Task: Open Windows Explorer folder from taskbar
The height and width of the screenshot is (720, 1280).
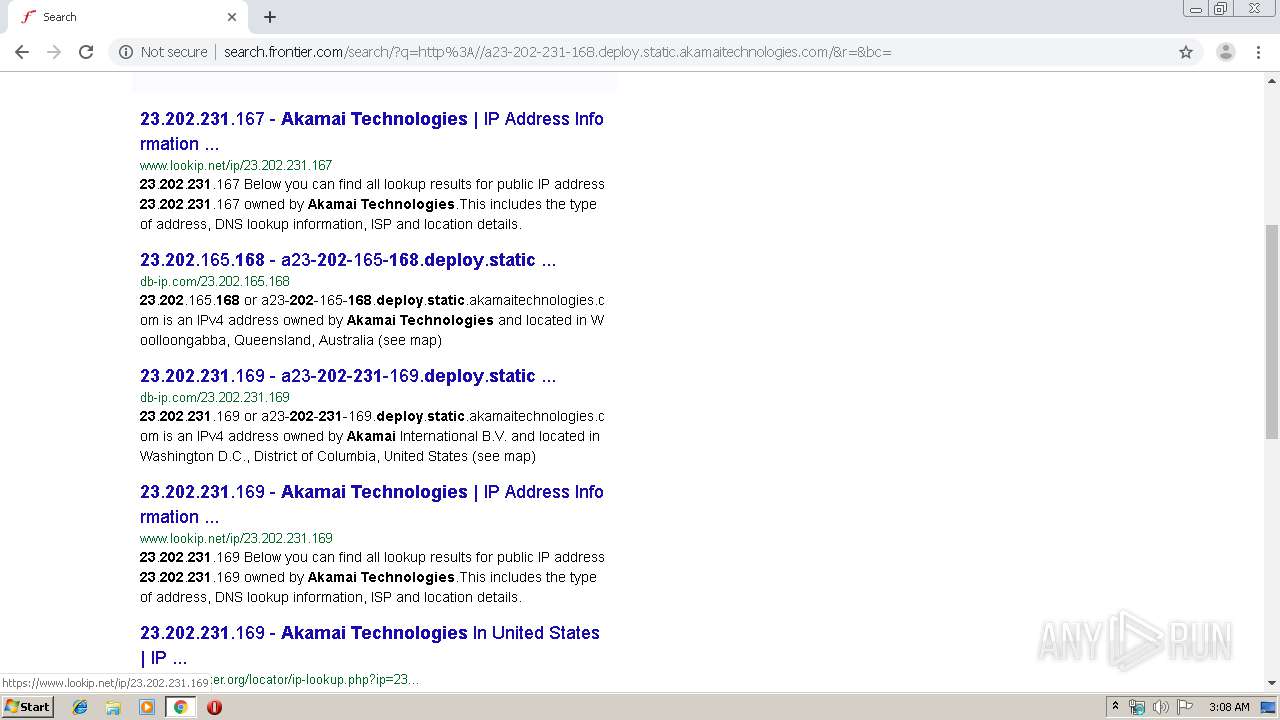Action: pos(113,707)
